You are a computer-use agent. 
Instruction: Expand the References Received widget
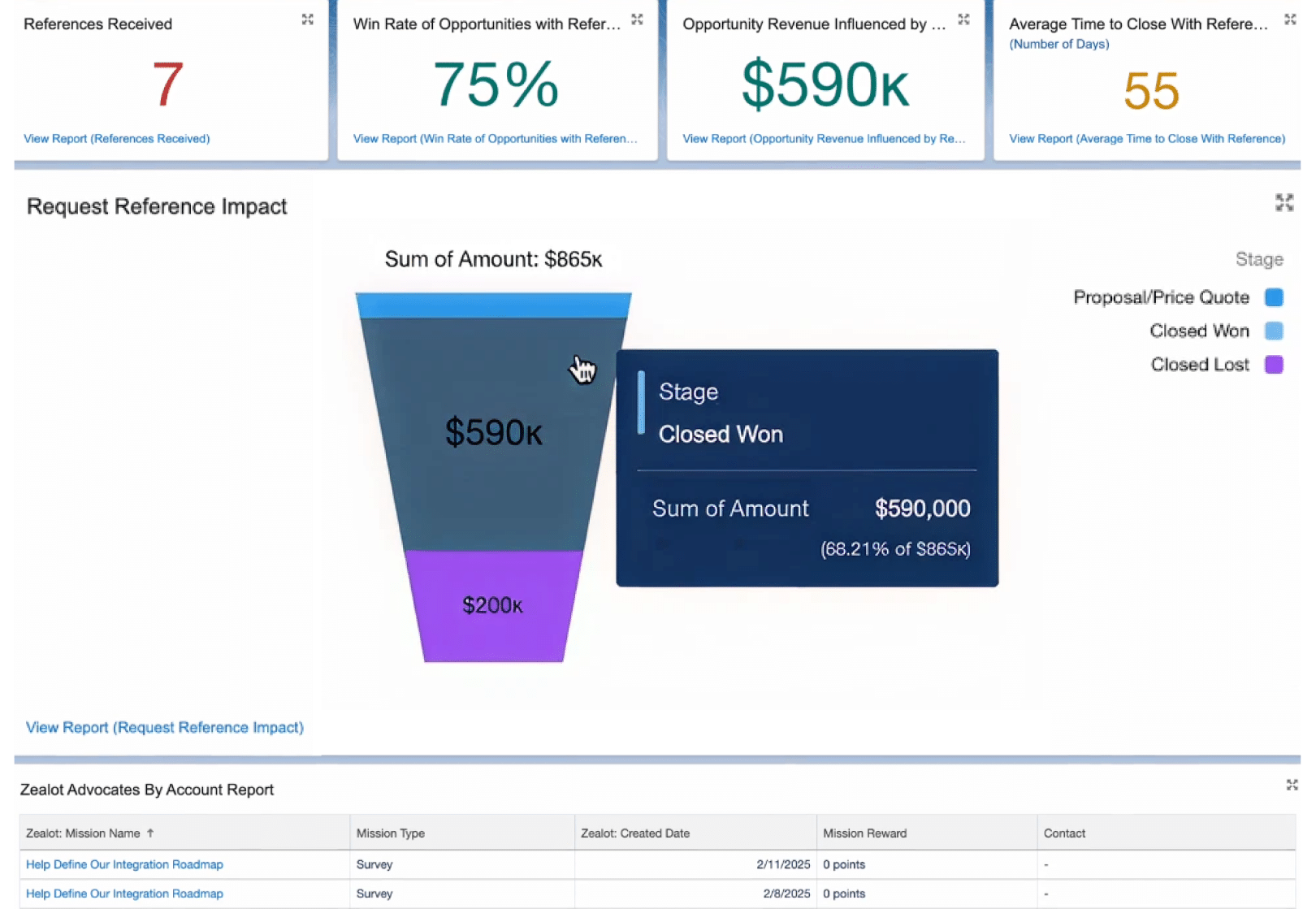point(307,19)
